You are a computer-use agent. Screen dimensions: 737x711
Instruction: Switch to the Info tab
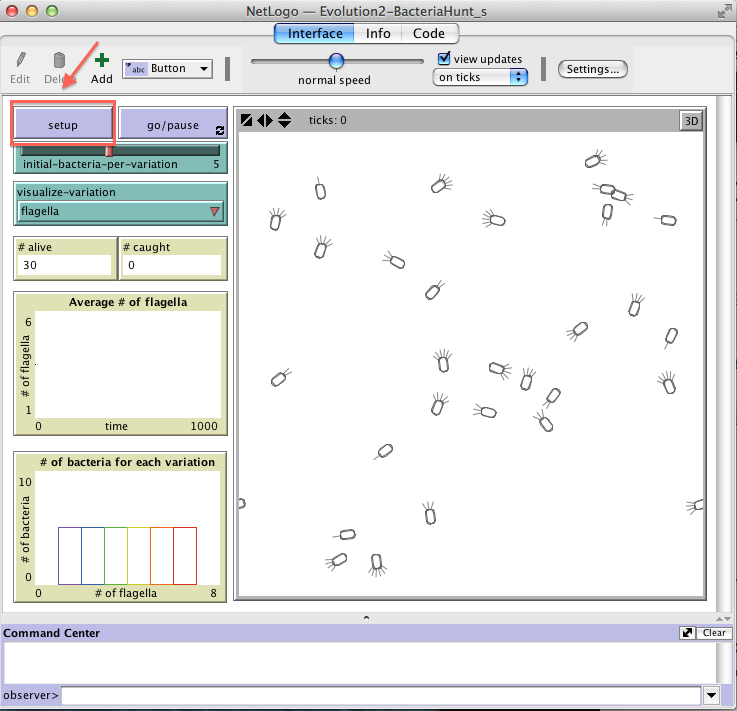coord(378,33)
